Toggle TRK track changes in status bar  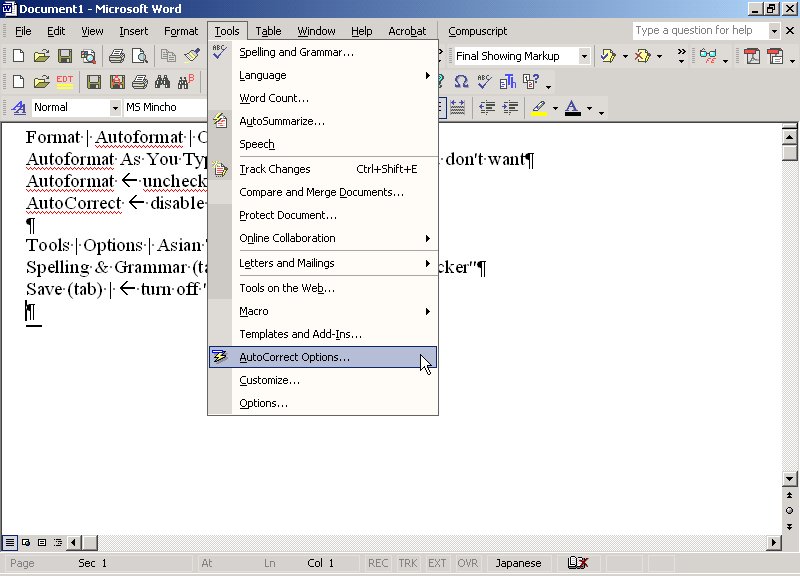[408, 563]
